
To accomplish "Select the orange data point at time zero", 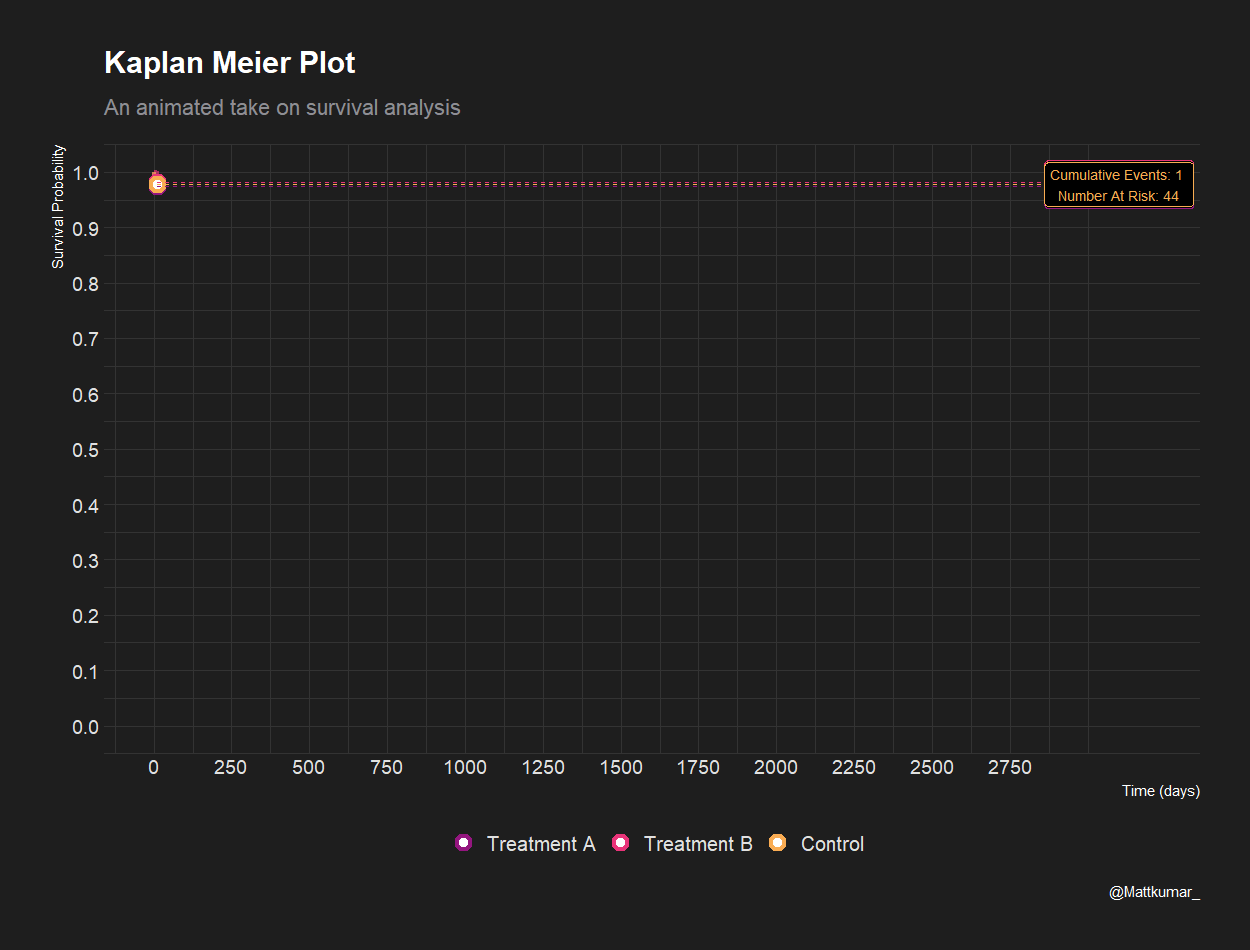I will click(x=157, y=184).
